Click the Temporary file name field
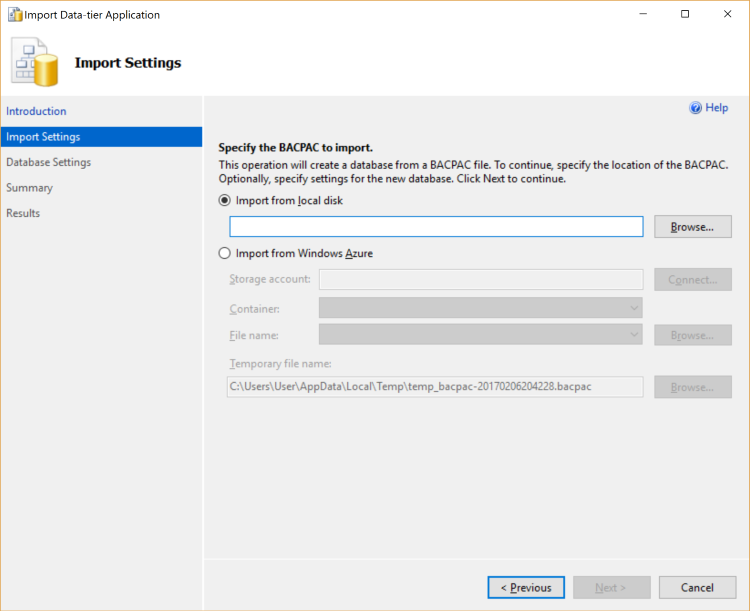 tap(435, 387)
